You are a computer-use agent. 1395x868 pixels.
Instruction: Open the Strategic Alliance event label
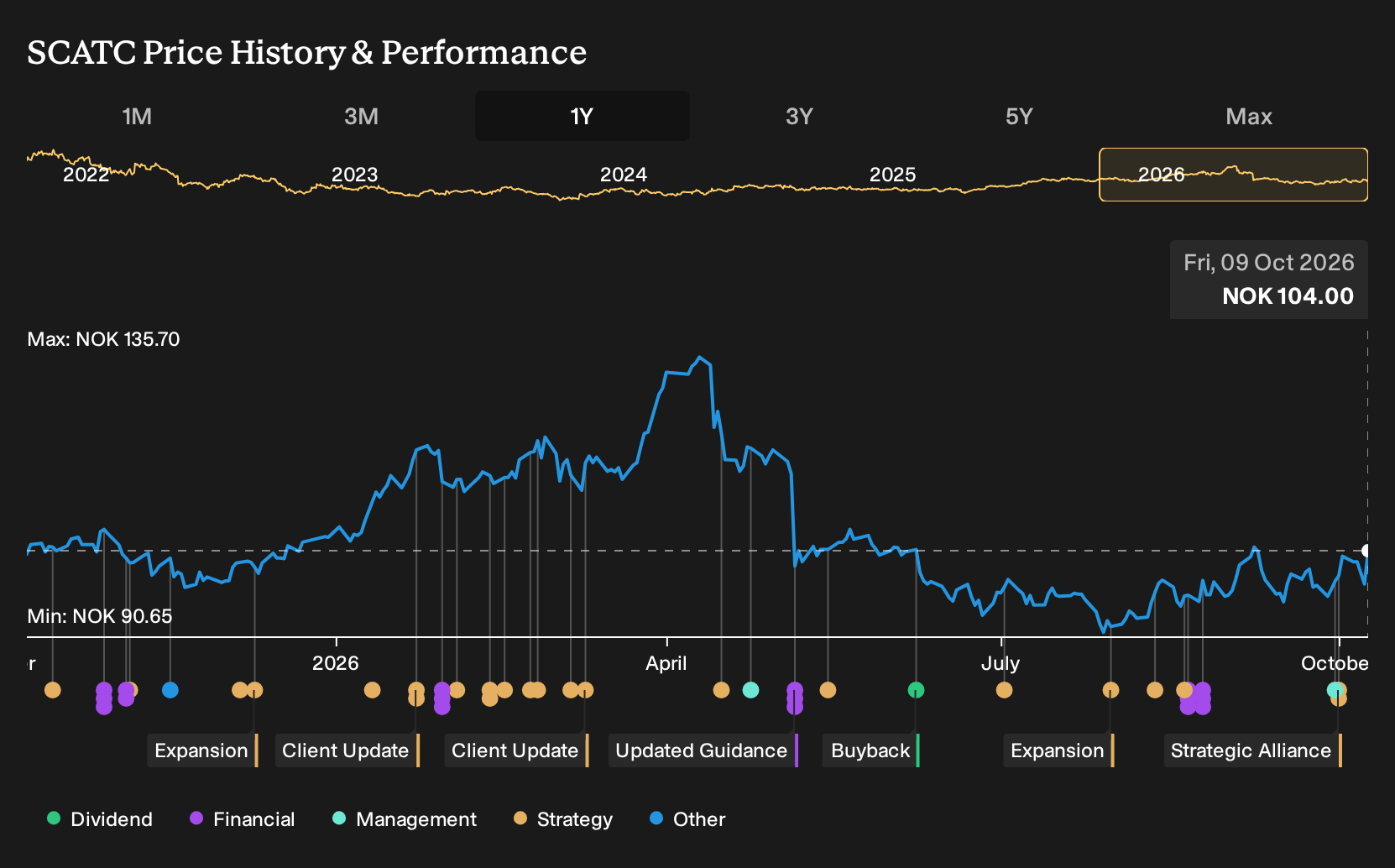[1253, 750]
